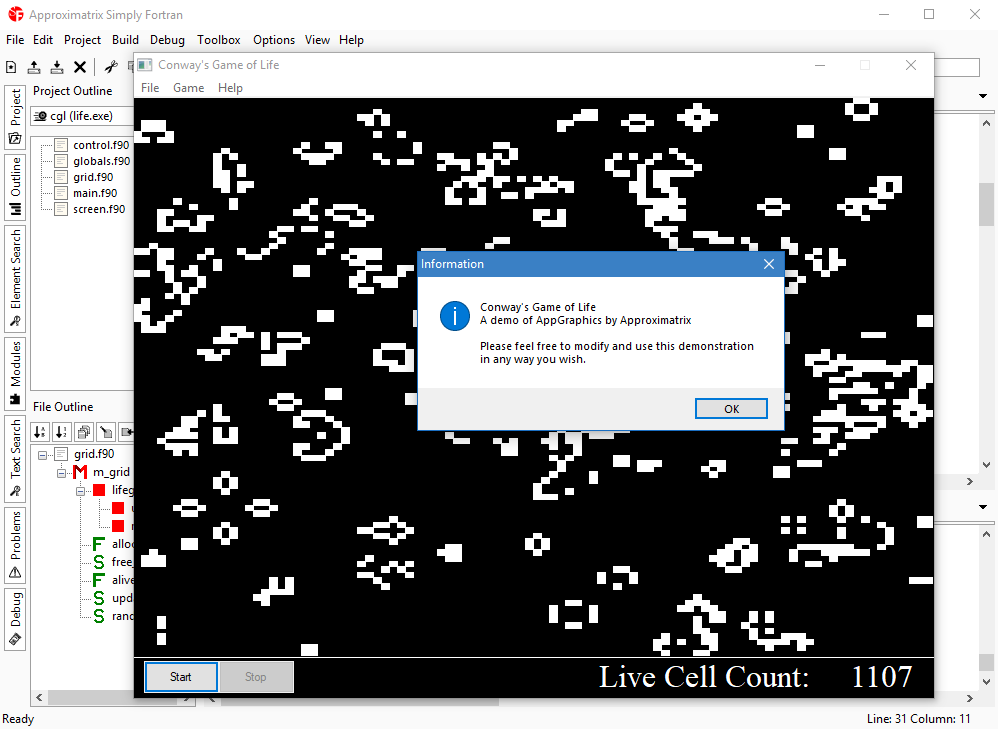Click the black X close-file toolbar icon

(80, 67)
